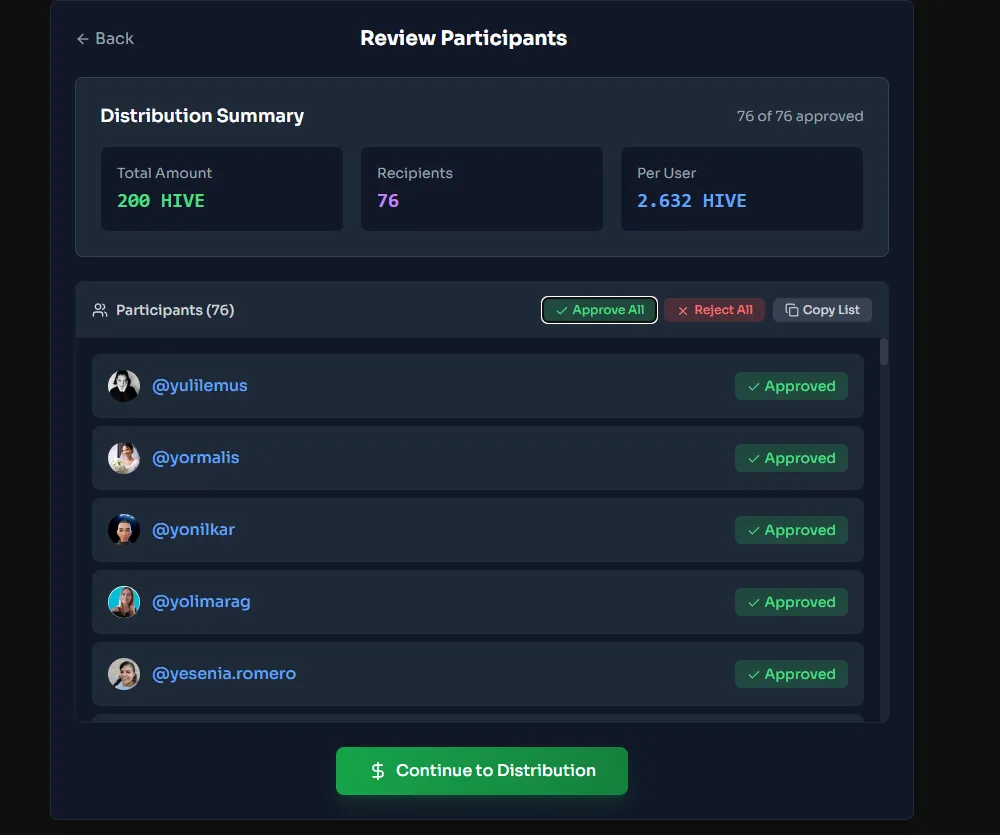Viewport: 1000px width, 835px height.
Task: Click the avatar of @yulilemus
Action: 124,386
